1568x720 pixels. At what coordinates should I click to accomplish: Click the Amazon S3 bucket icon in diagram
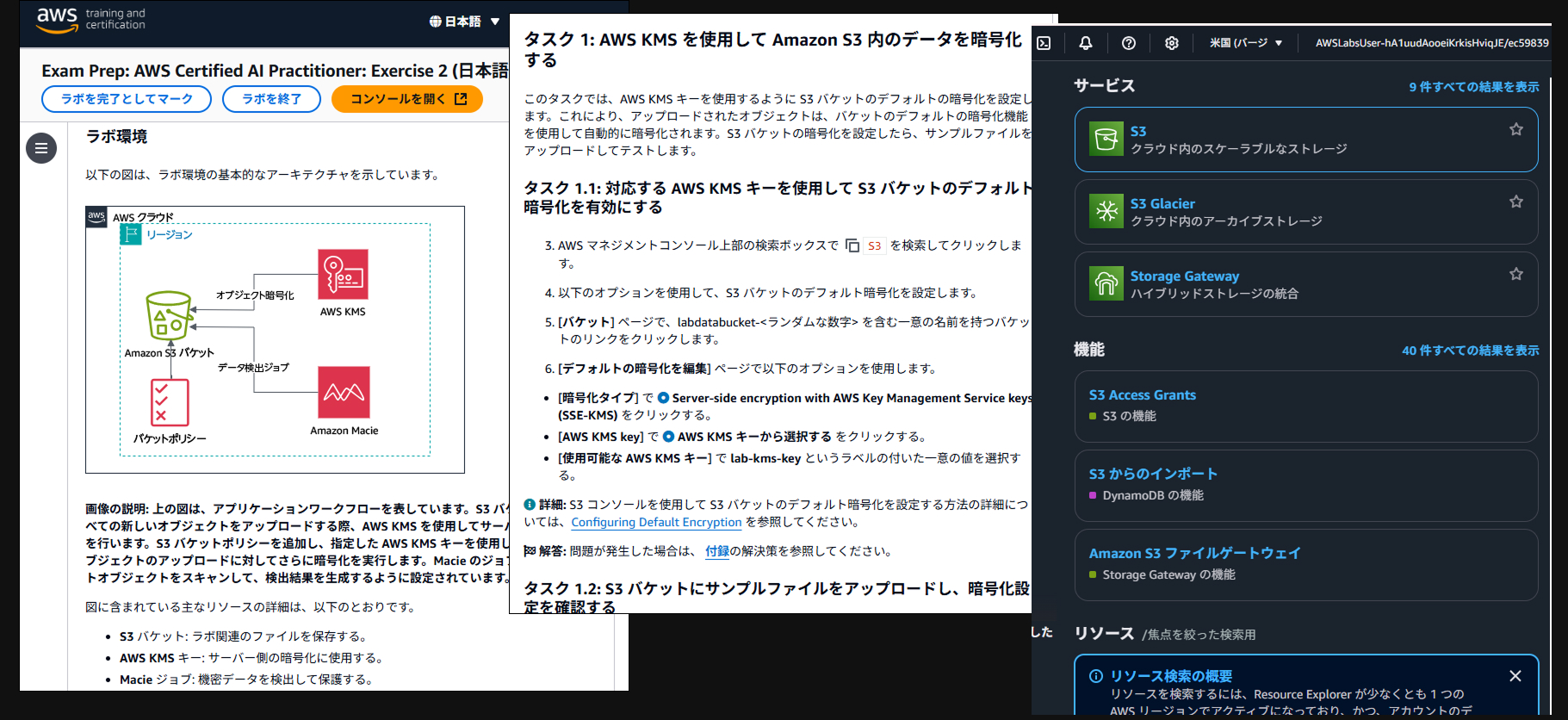(169, 316)
